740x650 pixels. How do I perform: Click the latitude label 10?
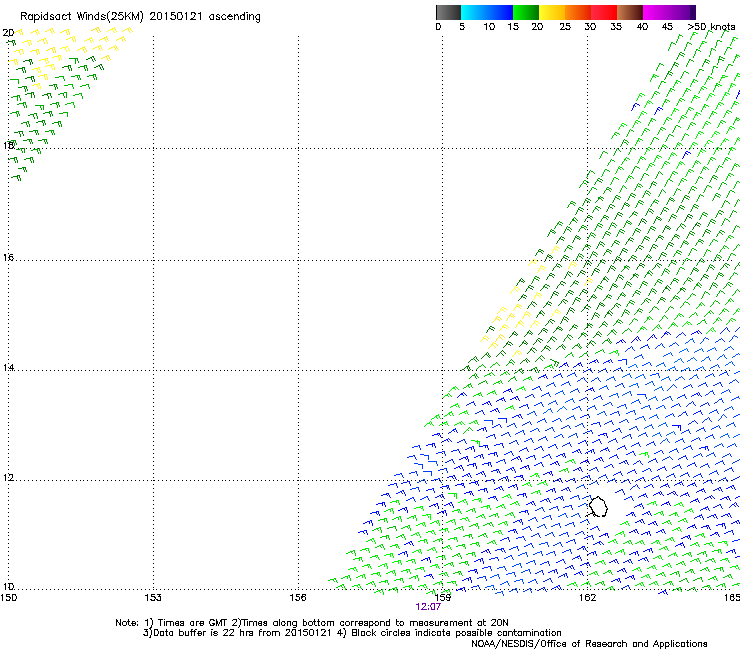[x=8, y=587]
